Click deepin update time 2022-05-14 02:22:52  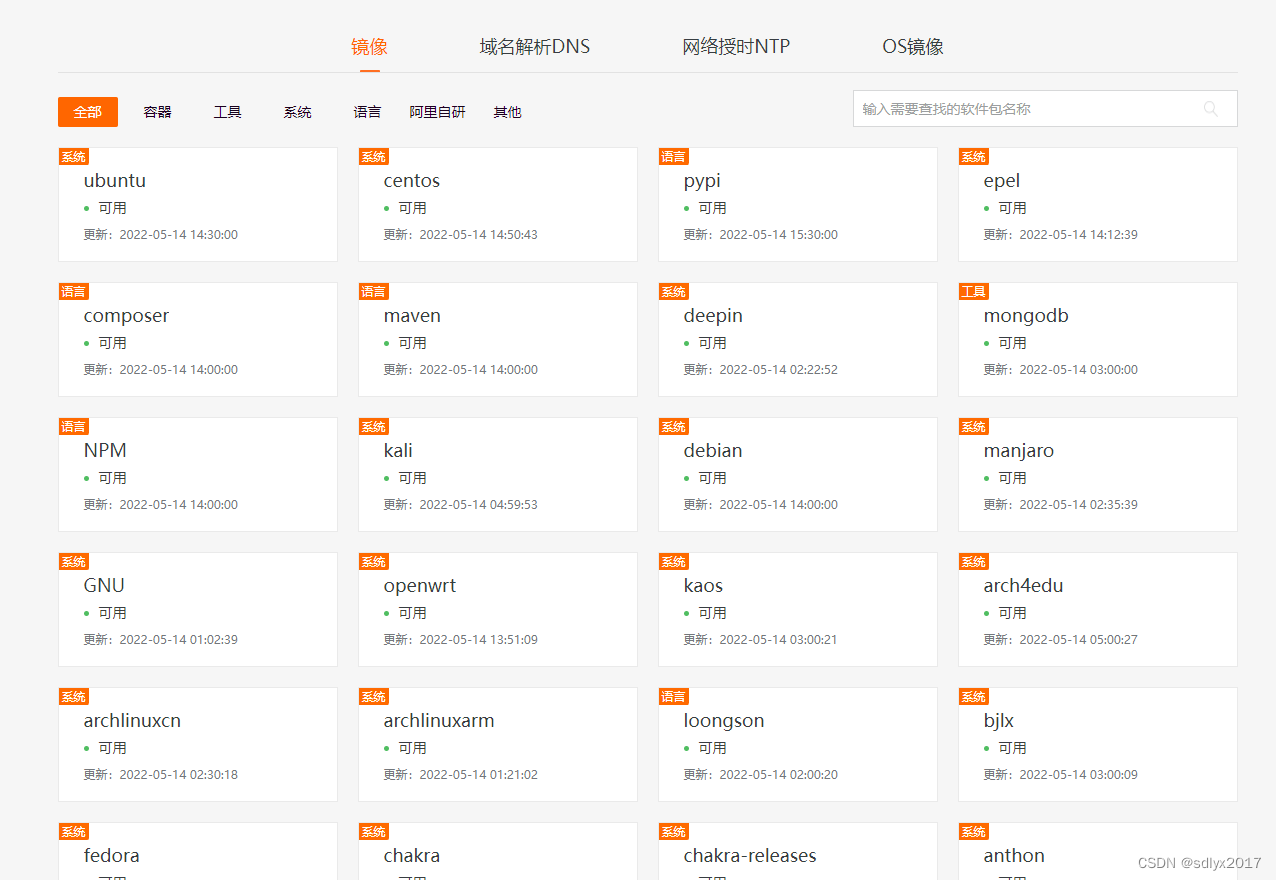coord(779,370)
